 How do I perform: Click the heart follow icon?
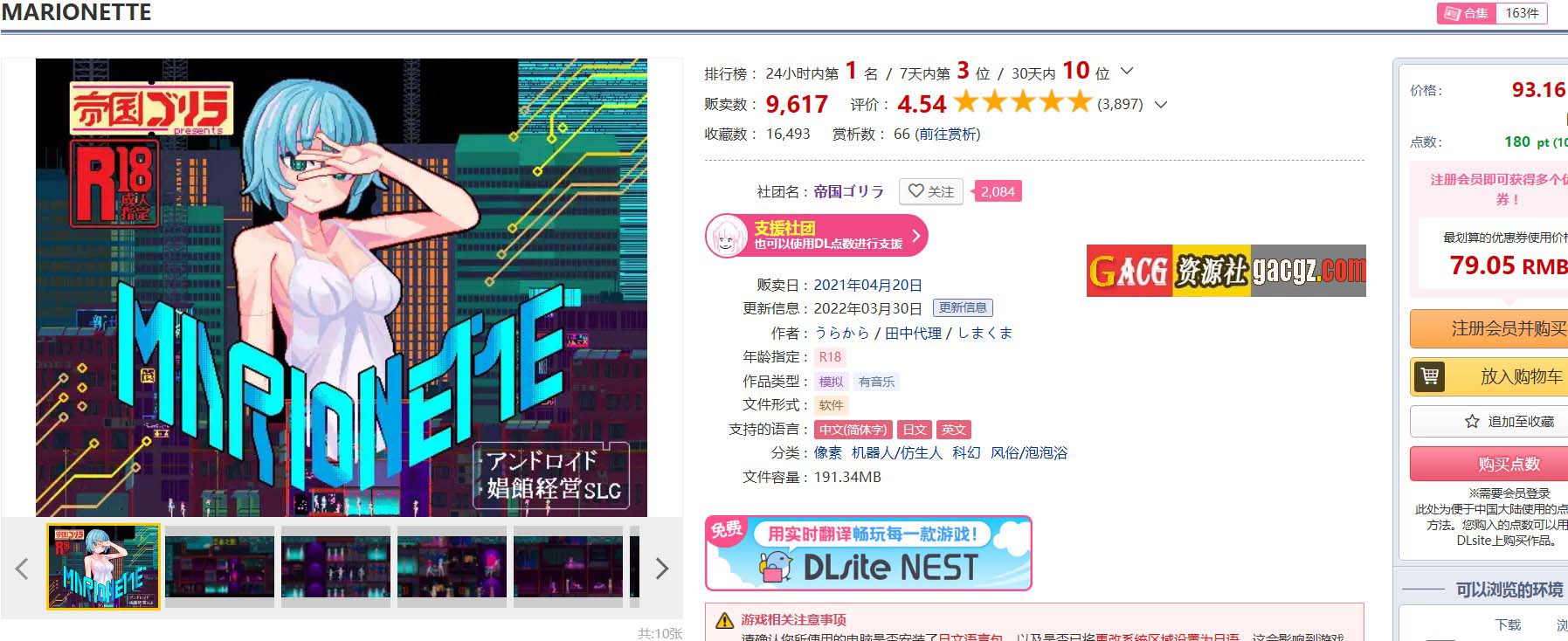point(915,191)
